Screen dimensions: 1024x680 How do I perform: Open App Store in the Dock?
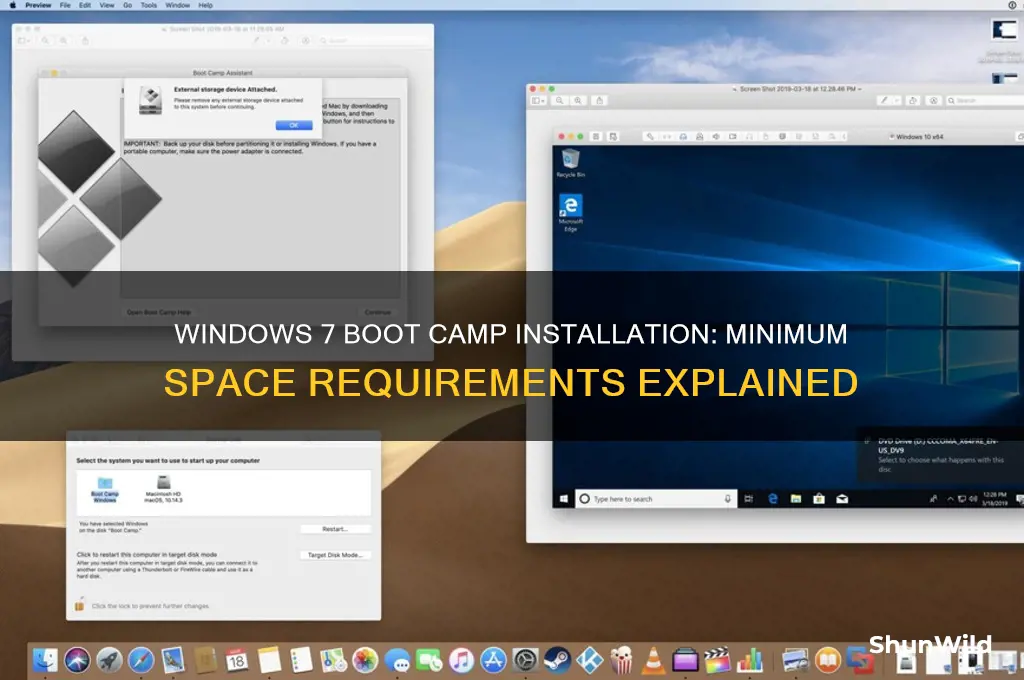pos(493,660)
